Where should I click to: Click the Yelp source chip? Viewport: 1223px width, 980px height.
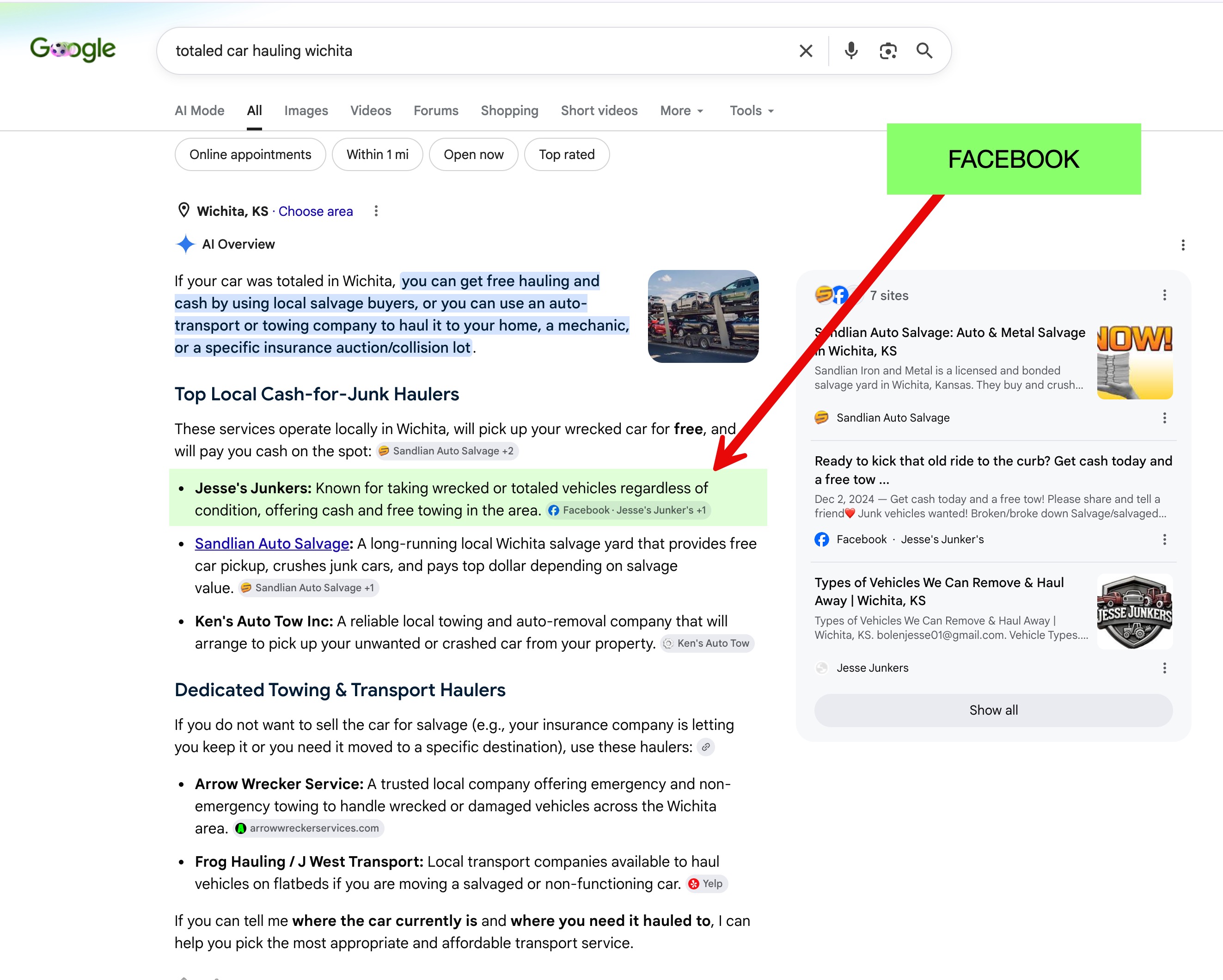706,883
